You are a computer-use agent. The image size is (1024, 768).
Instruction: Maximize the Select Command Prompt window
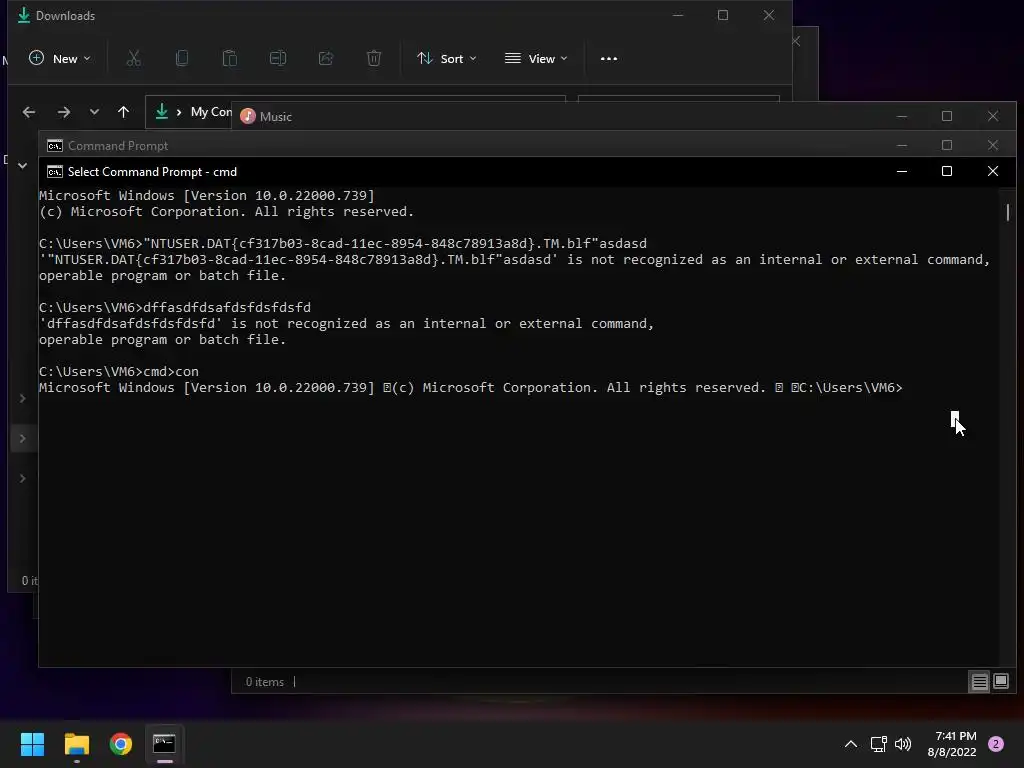pos(946,171)
